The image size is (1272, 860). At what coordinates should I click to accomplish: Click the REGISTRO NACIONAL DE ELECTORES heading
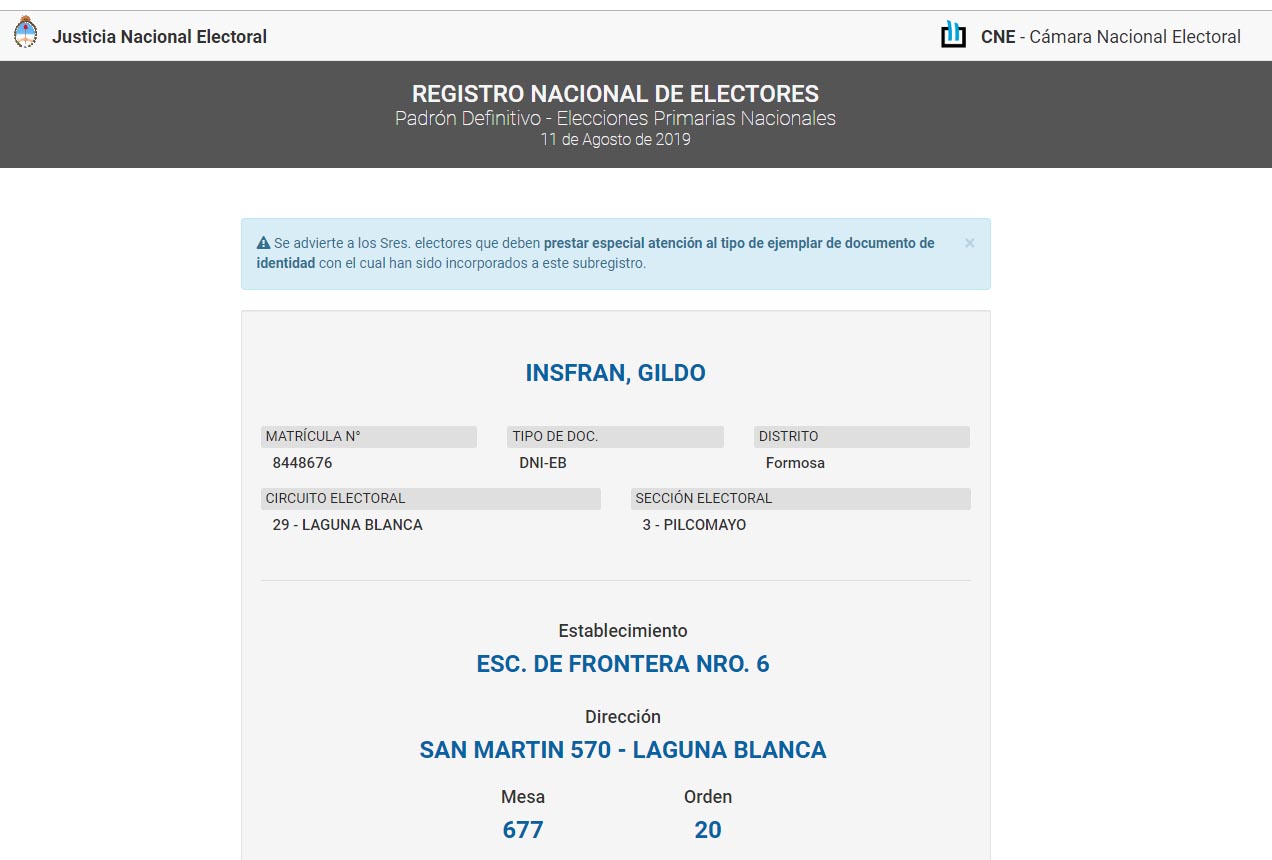click(x=616, y=94)
